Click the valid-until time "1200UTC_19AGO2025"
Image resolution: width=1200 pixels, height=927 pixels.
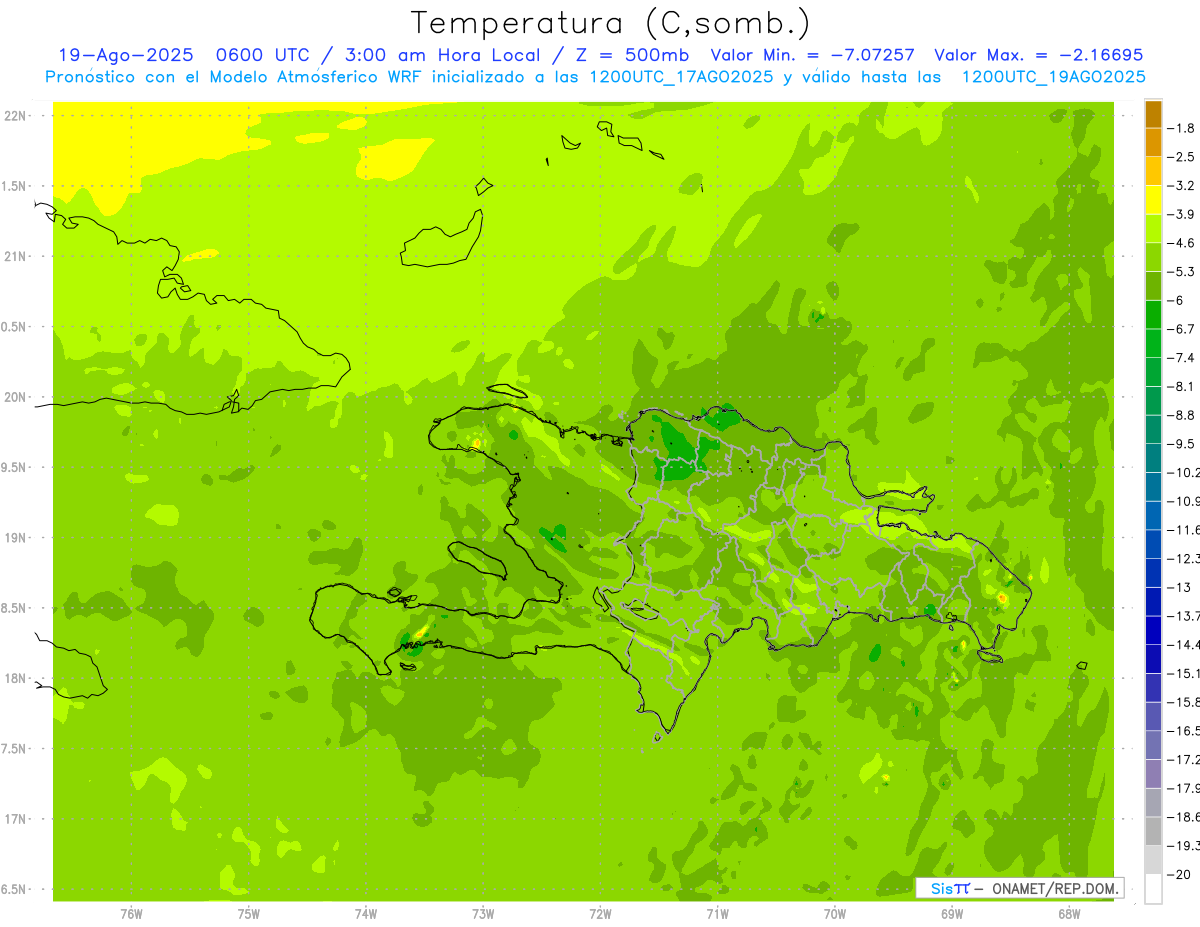click(x=1053, y=77)
